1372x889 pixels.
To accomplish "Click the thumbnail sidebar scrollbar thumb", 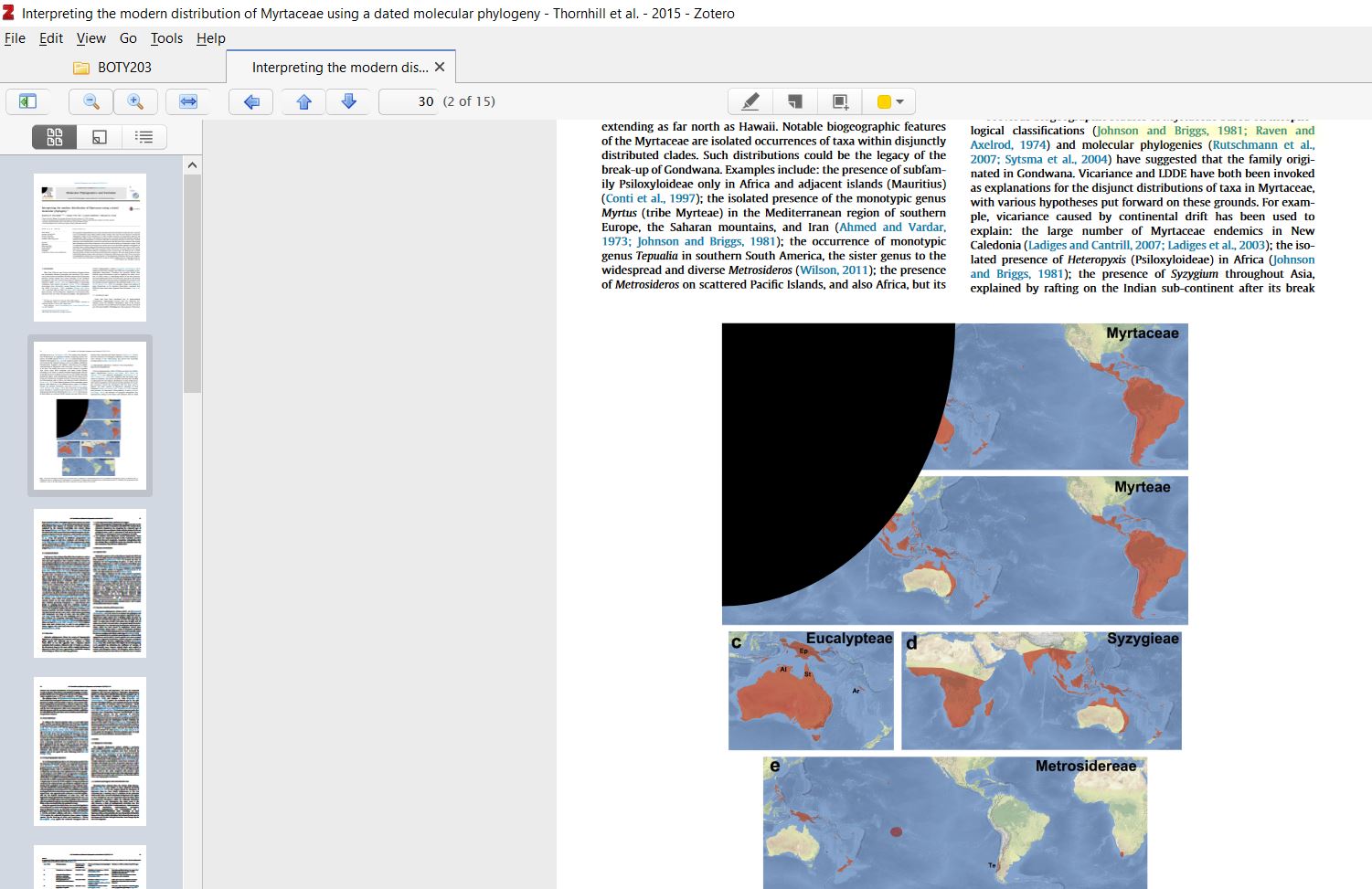I will tap(192, 283).
